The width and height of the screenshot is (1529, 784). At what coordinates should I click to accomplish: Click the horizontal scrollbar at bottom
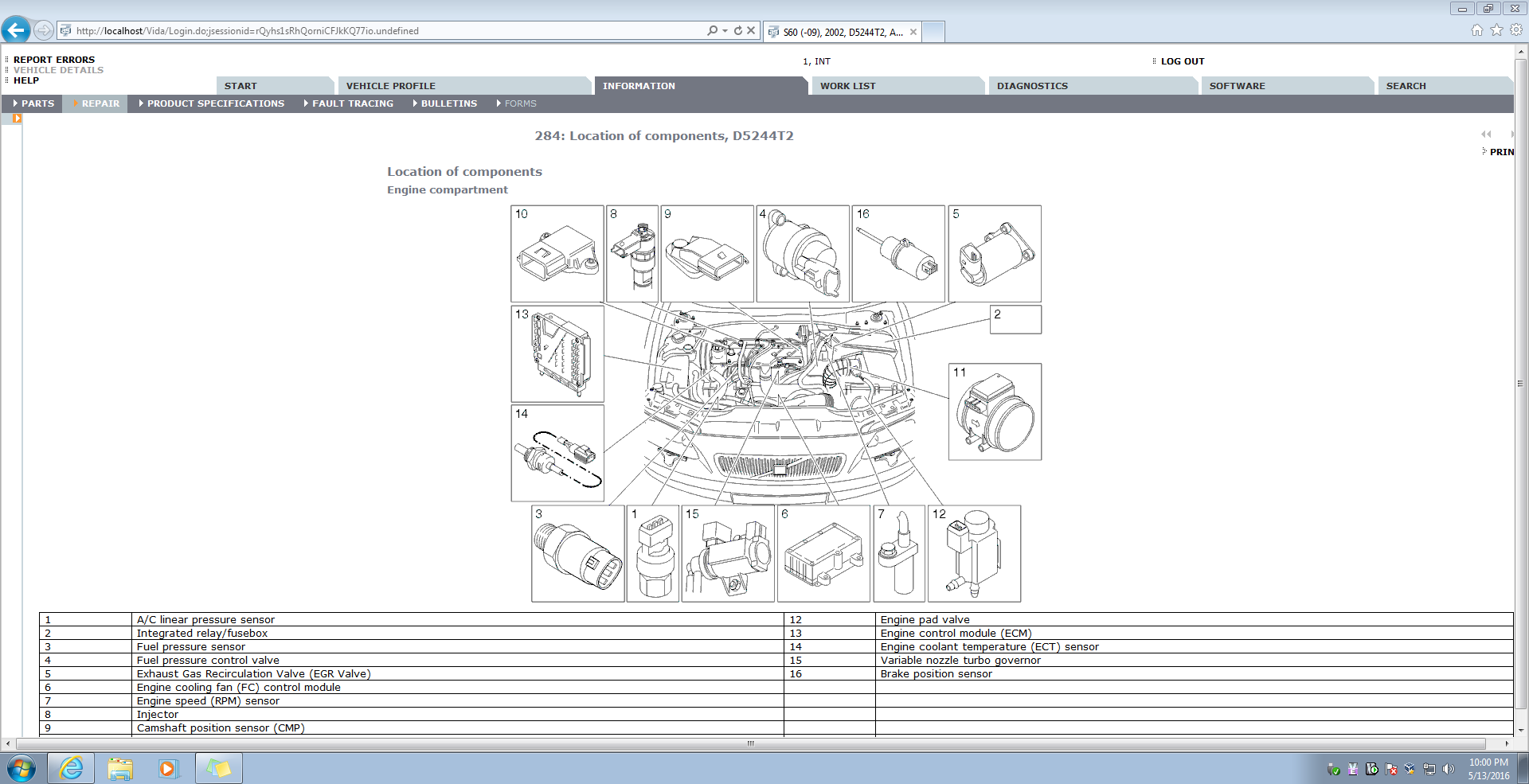(750, 743)
